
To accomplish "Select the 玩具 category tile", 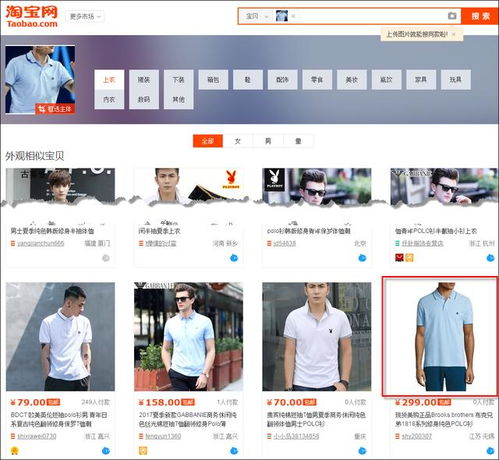I will (x=456, y=80).
